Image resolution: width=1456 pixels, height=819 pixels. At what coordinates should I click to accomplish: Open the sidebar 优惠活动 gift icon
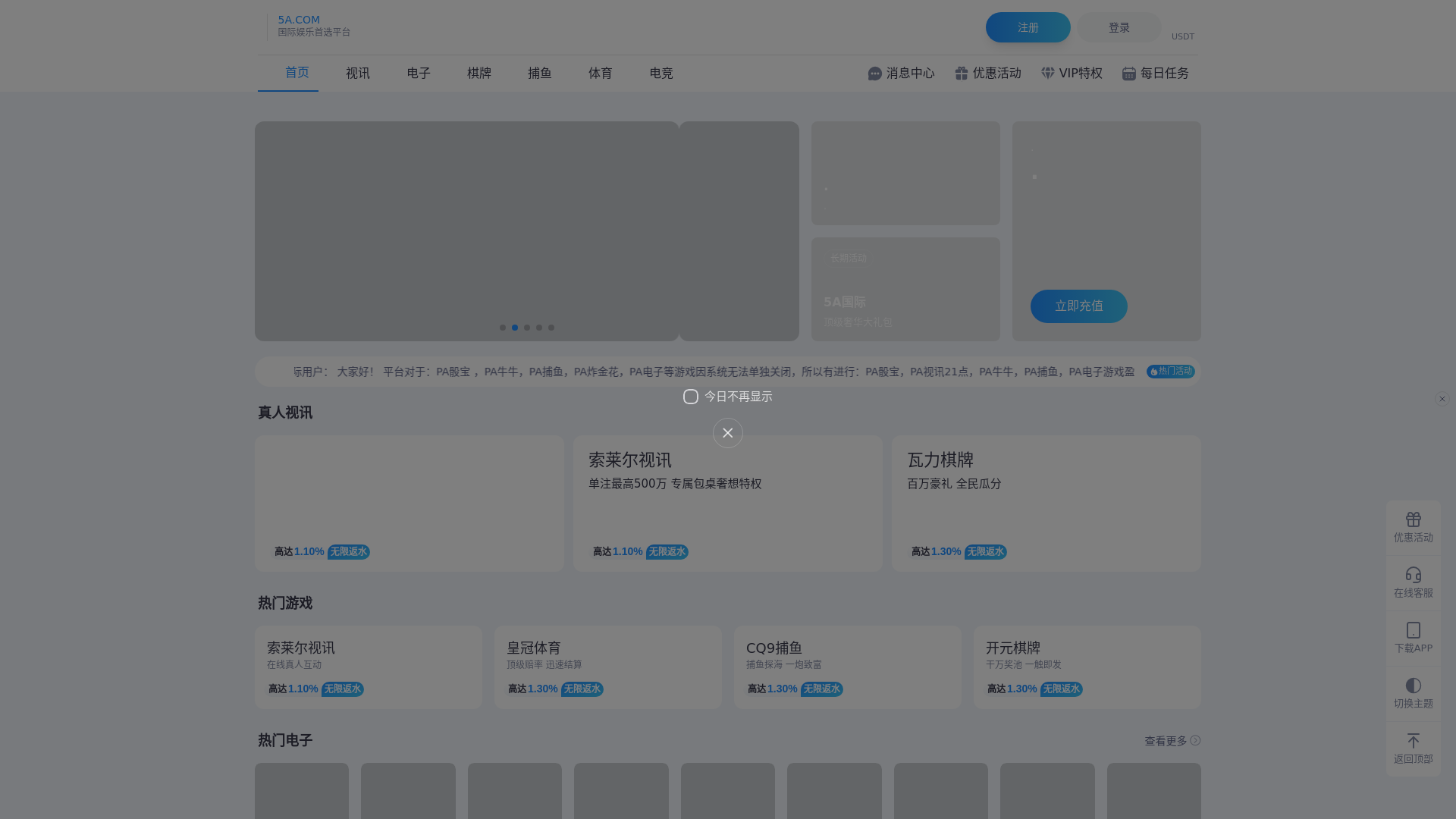tap(1413, 519)
